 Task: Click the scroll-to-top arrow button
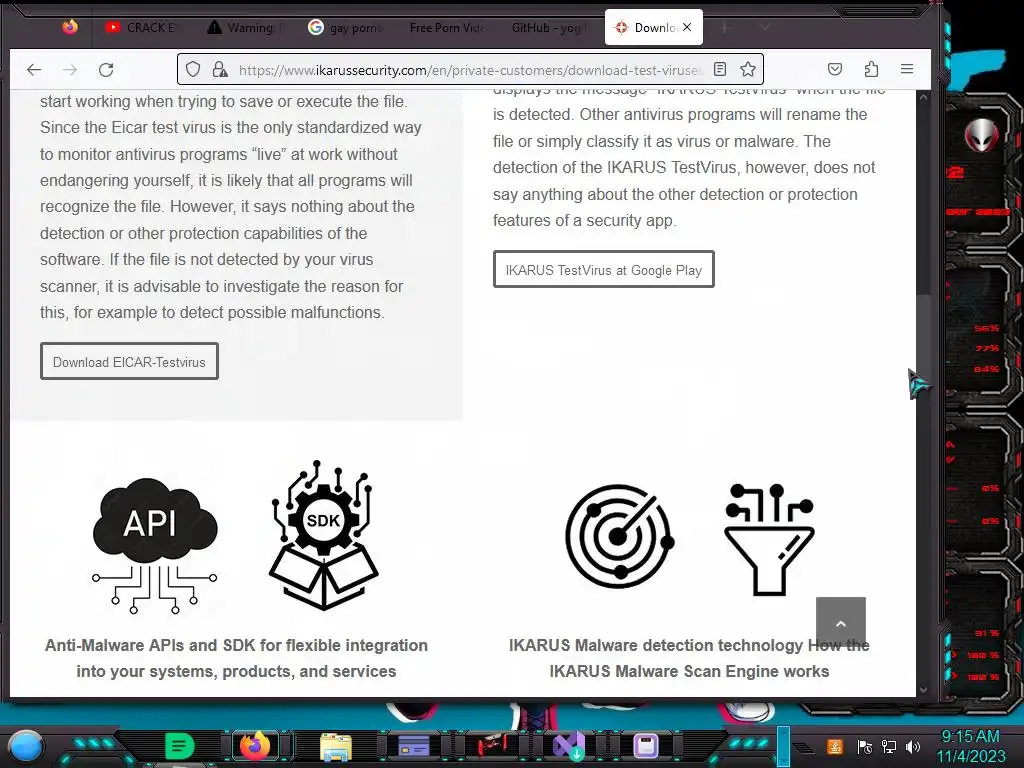click(x=840, y=623)
